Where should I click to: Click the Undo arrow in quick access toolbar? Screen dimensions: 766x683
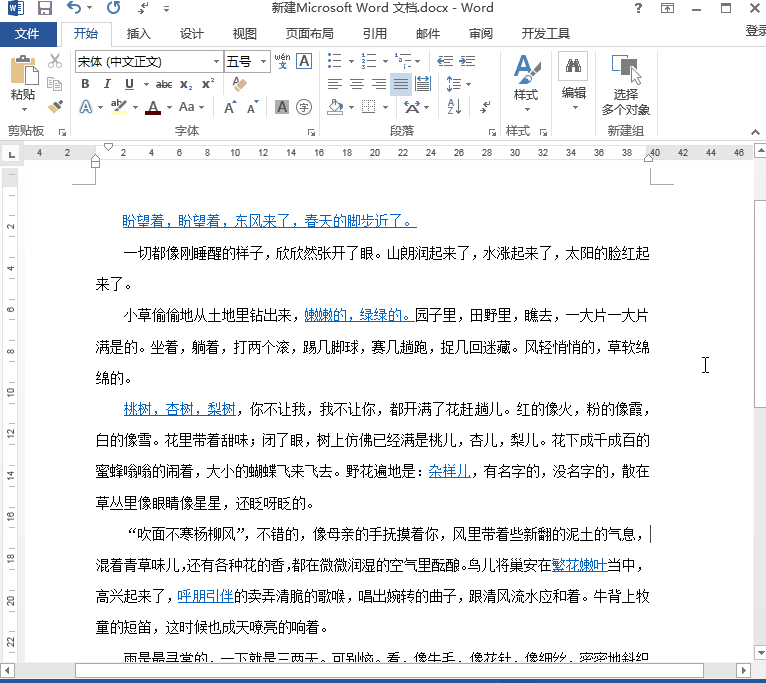73,9
